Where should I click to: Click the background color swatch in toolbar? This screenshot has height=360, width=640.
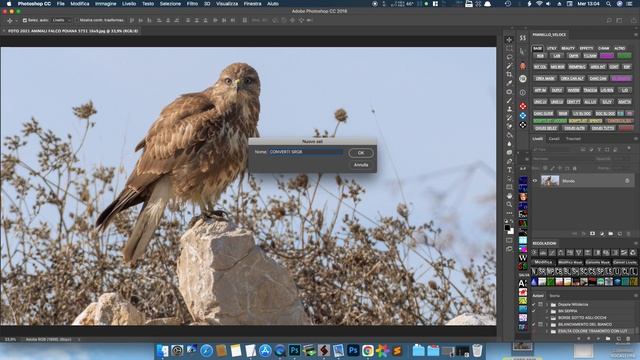[511, 231]
